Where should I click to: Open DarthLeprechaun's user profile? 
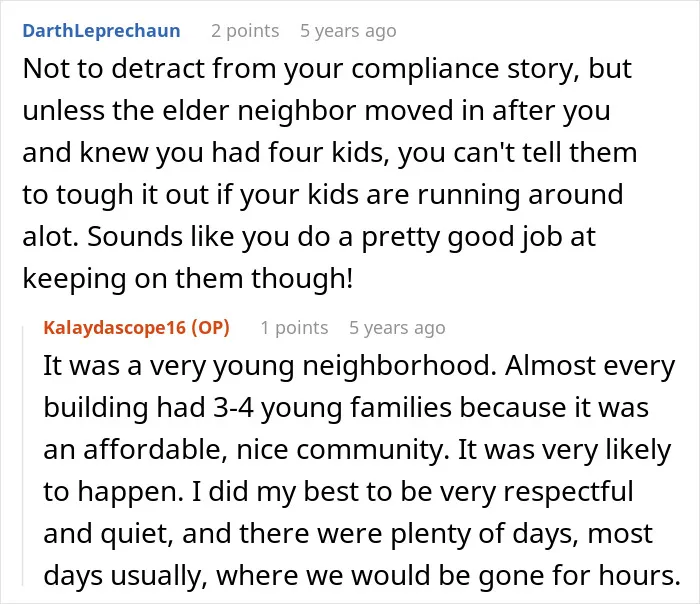point(101,31)
